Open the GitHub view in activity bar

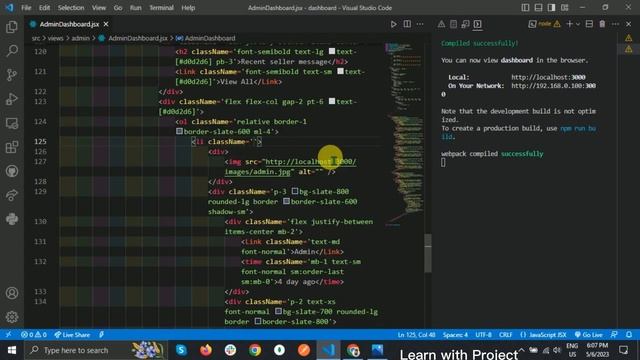coord(12,171)
